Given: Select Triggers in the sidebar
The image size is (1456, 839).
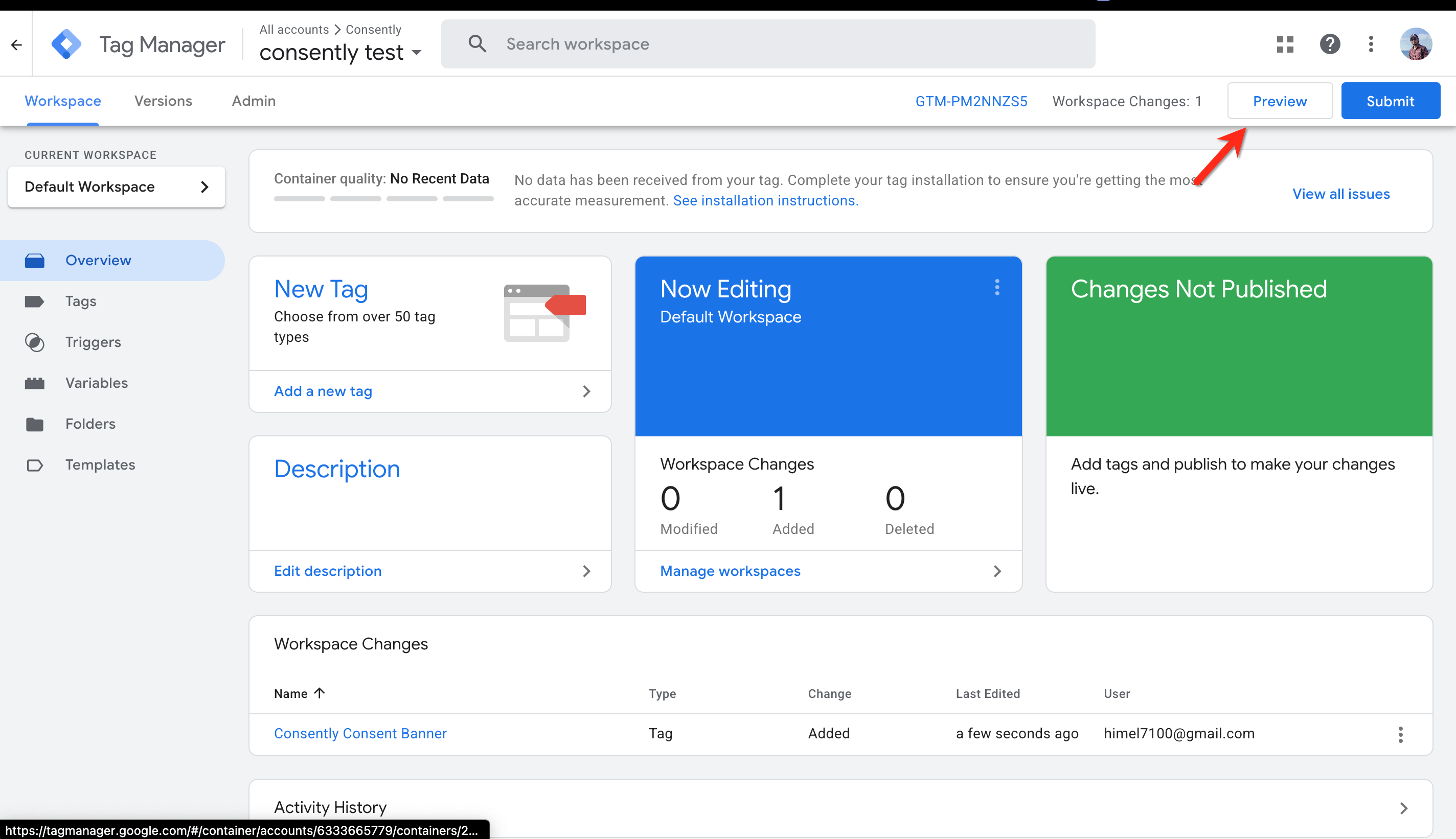Looking at the screenshot, I should click(x=93, y=342).
